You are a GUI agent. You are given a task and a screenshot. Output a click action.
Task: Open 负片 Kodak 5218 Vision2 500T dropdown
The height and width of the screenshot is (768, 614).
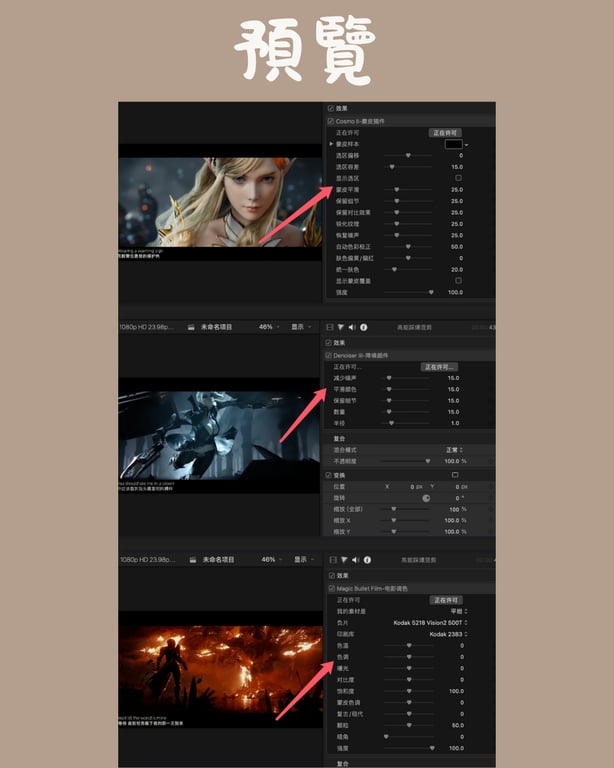pos(430,623)
